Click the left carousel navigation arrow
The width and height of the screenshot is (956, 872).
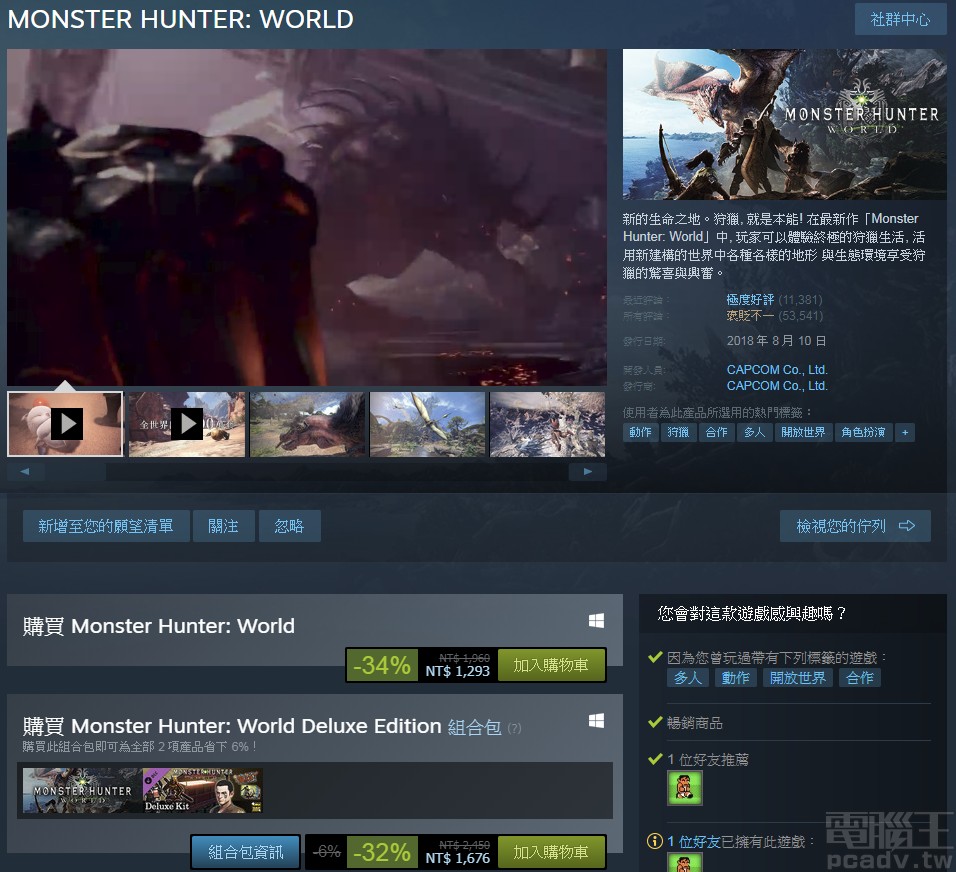[x=25, y=471]
